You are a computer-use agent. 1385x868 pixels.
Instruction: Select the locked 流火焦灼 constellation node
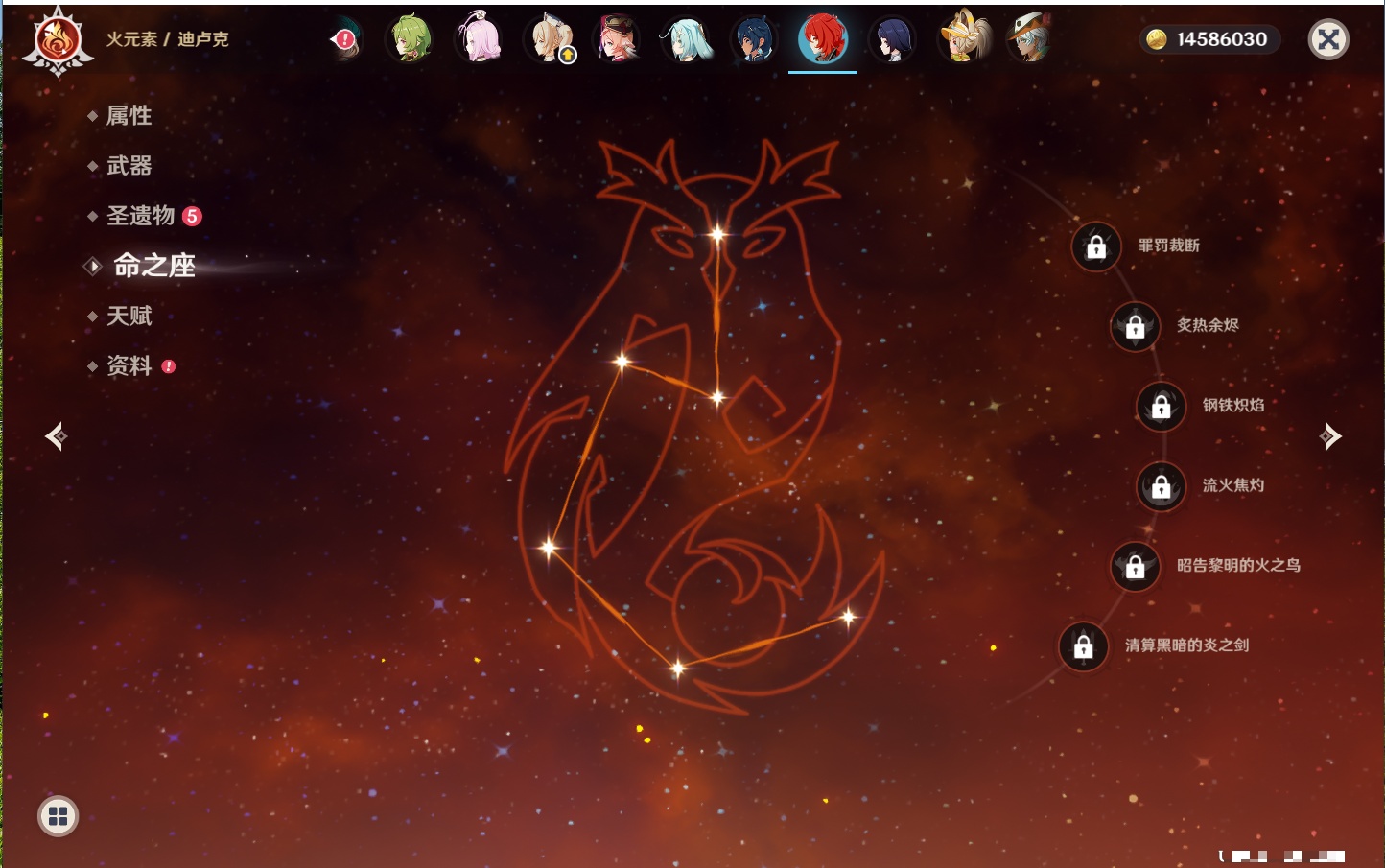(x=1161, y=487)
